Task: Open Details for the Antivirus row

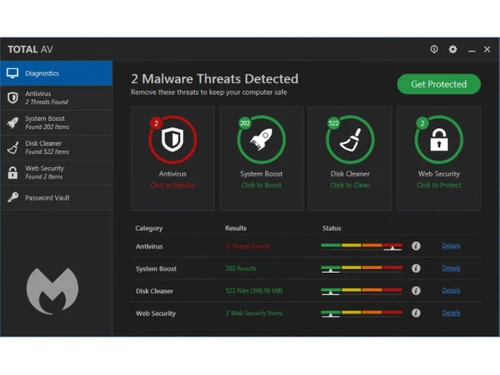Action: pos(451,246)
